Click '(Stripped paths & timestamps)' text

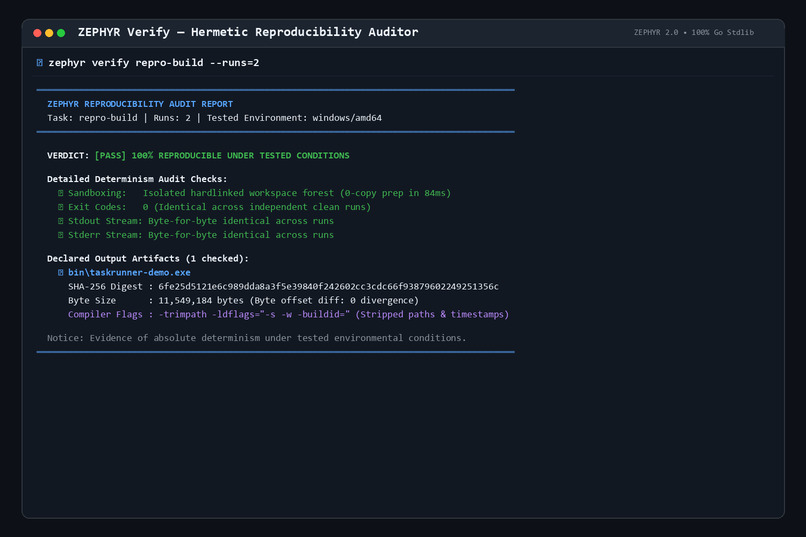pyautogui.click(x=432, y=314)
